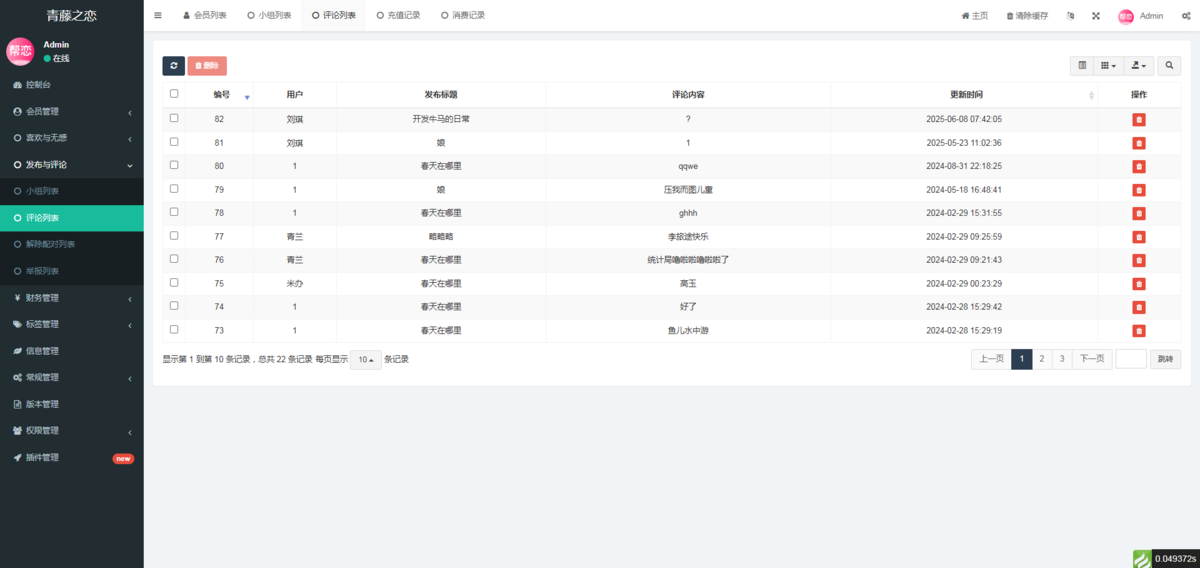
Task: Sort by 编号 column header
Action: coord(221,94)
